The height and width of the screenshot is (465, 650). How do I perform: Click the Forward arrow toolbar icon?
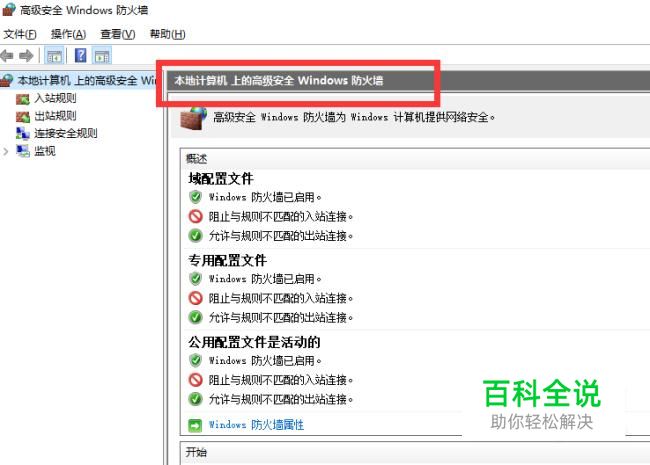(x=26, y=56)
